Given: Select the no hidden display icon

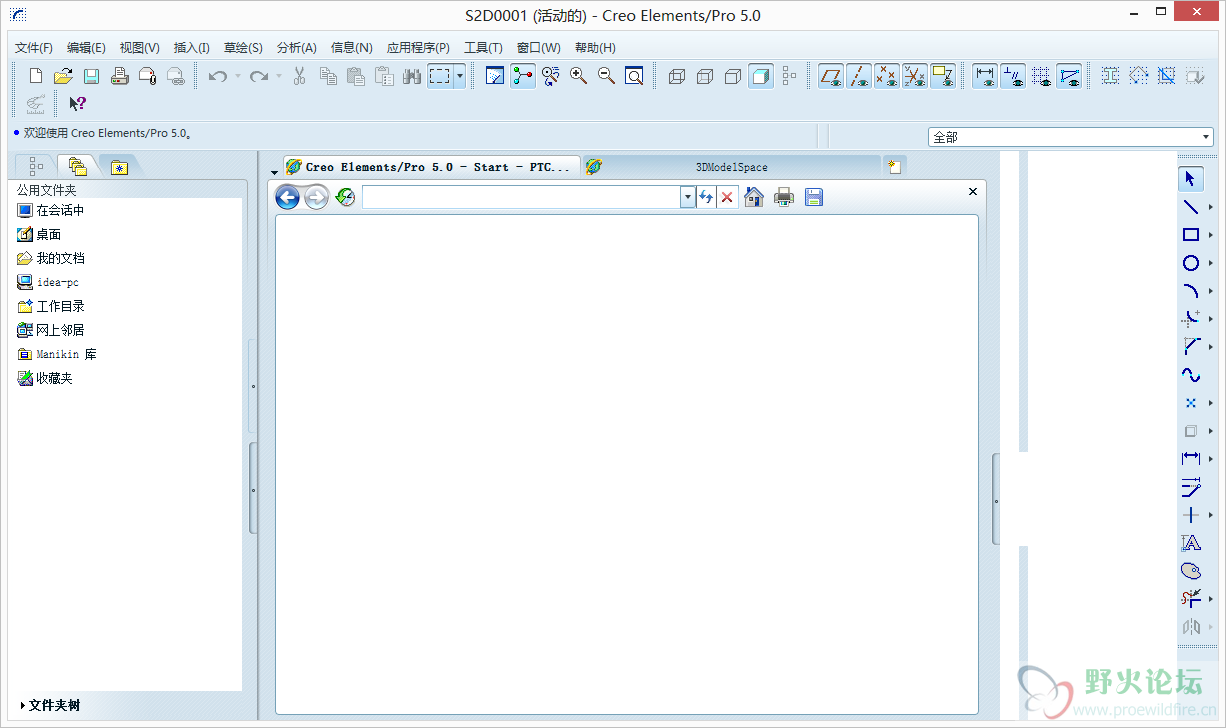Looking at the screenshot, I should pyautogui.click(x=733, y=76).
